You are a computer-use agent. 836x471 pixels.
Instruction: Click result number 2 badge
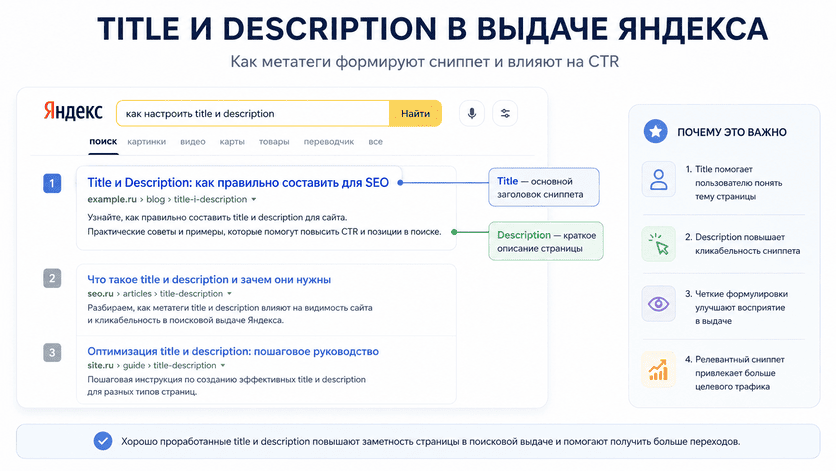click(x=52, y=278)
